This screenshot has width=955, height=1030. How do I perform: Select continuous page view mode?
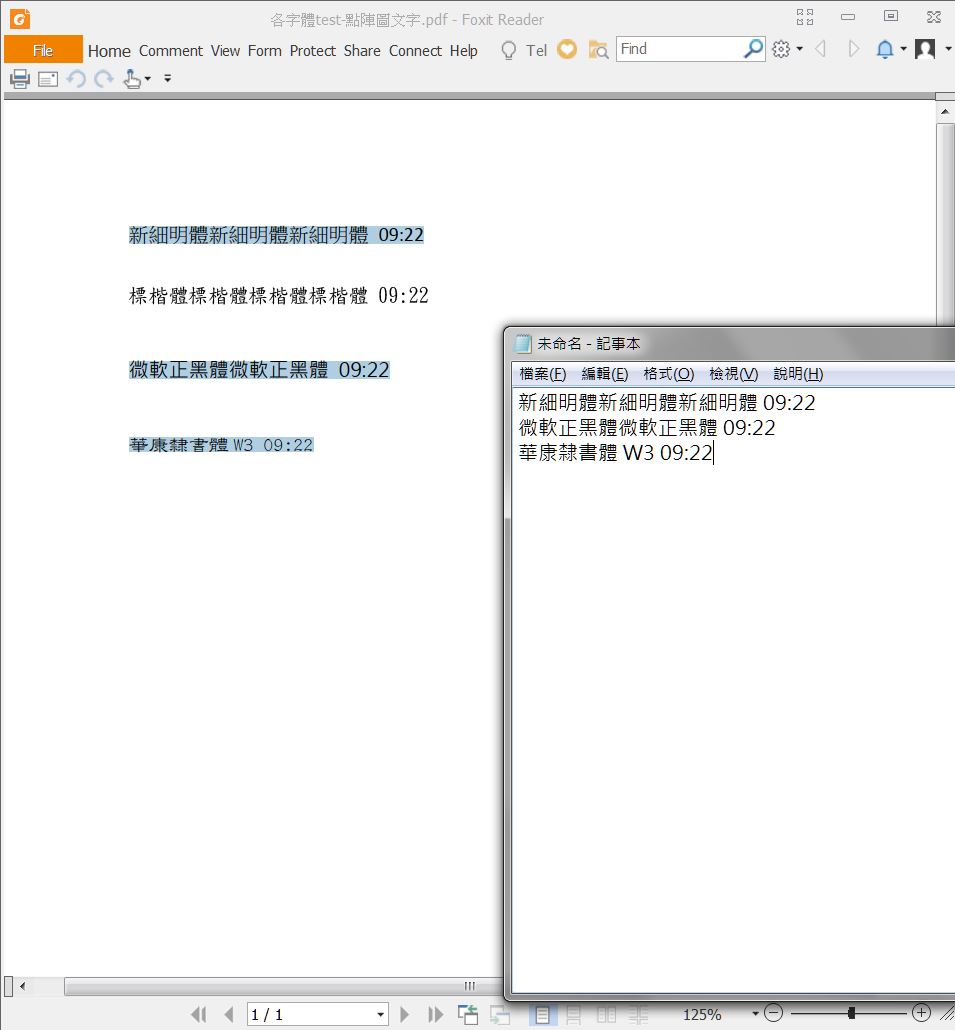pyautogui.click(x=574, y=1015)
